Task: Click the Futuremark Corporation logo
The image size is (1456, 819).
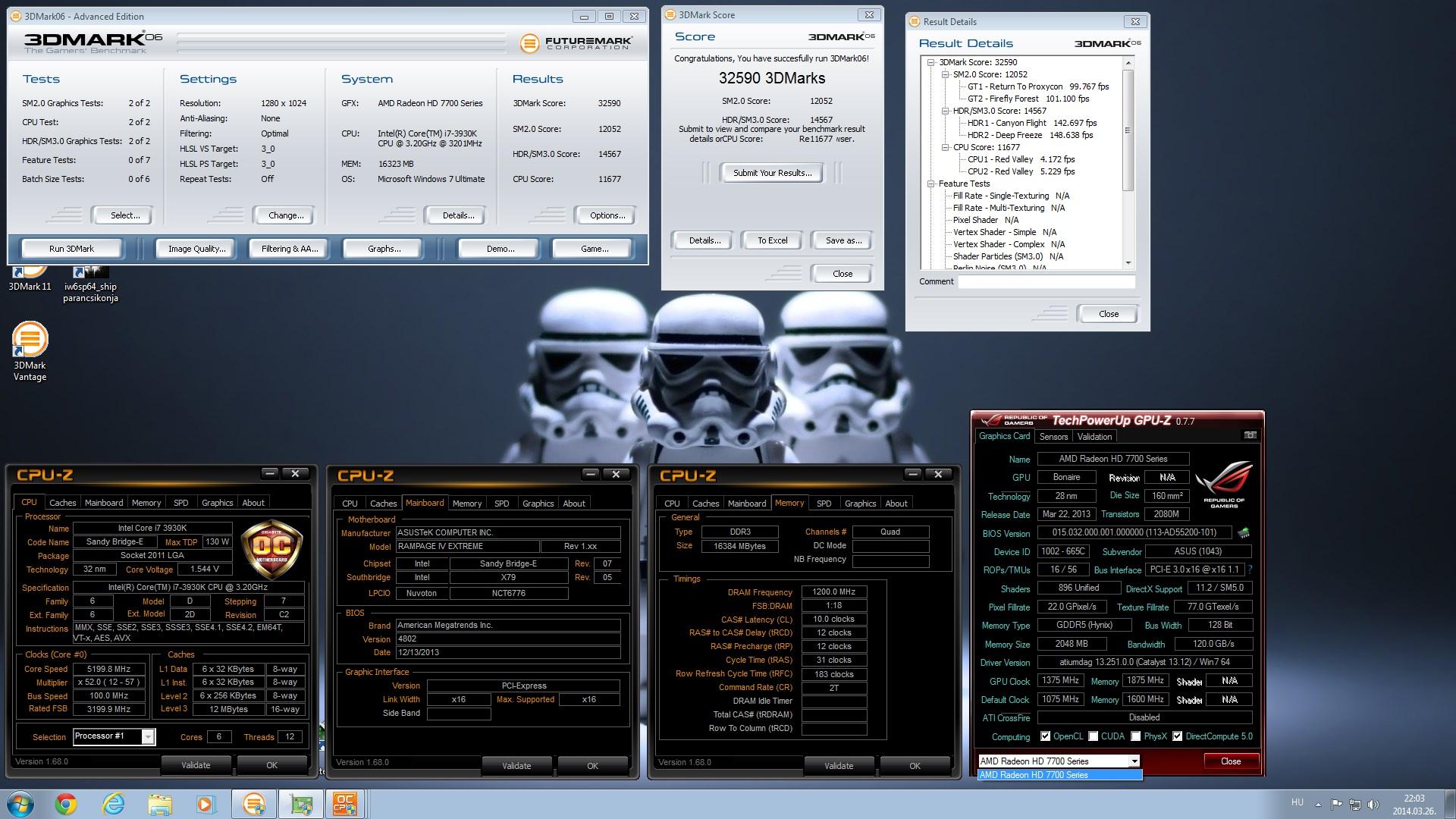Action: point(576,43)
